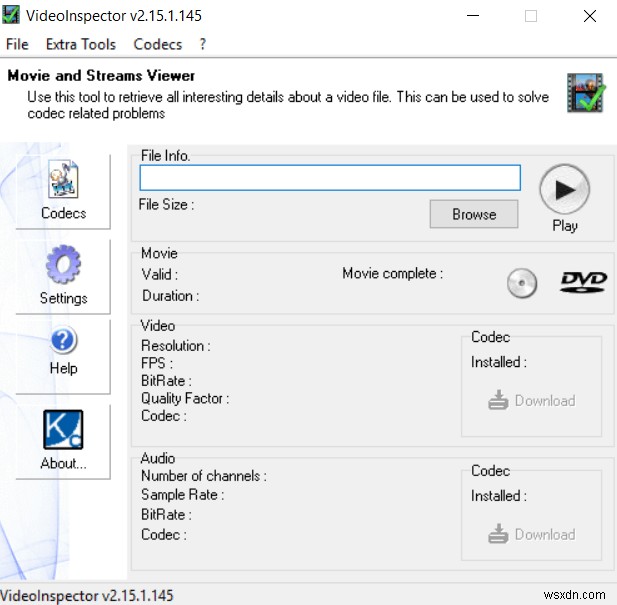The height and width of the screenshot is (605, 617).
Task: Click the audio codec Download button
Action: [x=532, y=534]
